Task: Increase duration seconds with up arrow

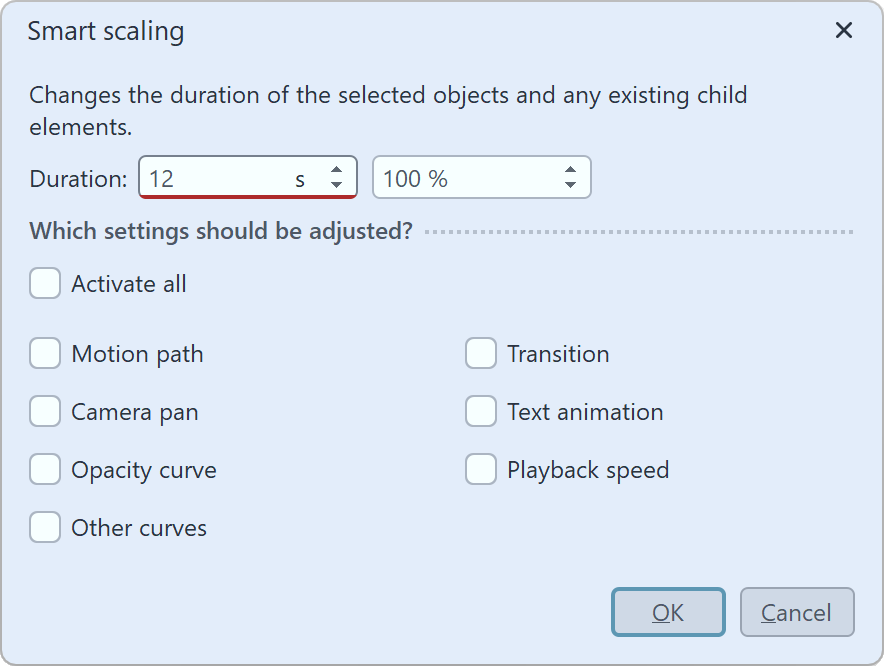Action: pyautogui.click(x=337, y=171)
